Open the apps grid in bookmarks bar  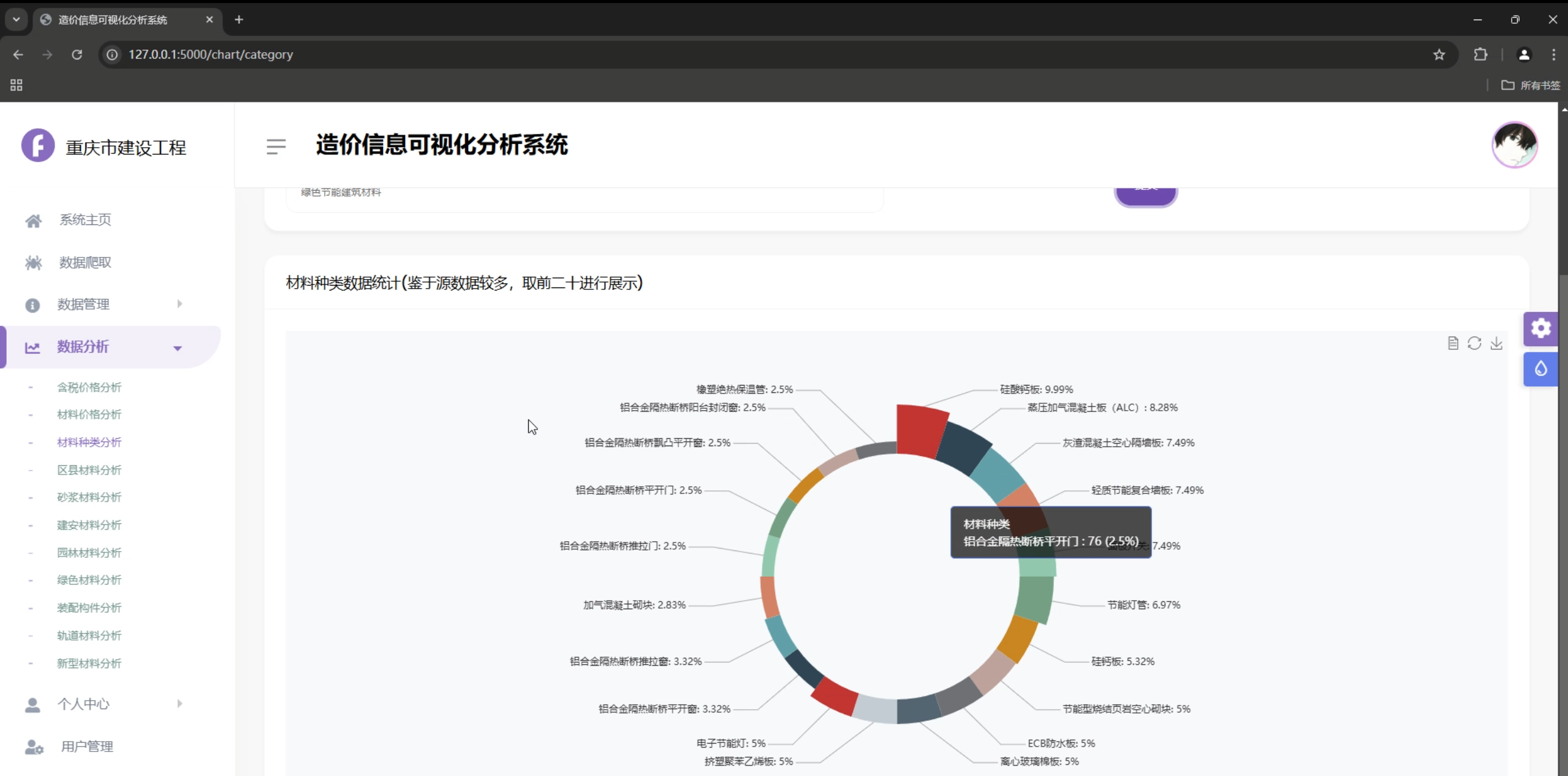tap(17, 85)
